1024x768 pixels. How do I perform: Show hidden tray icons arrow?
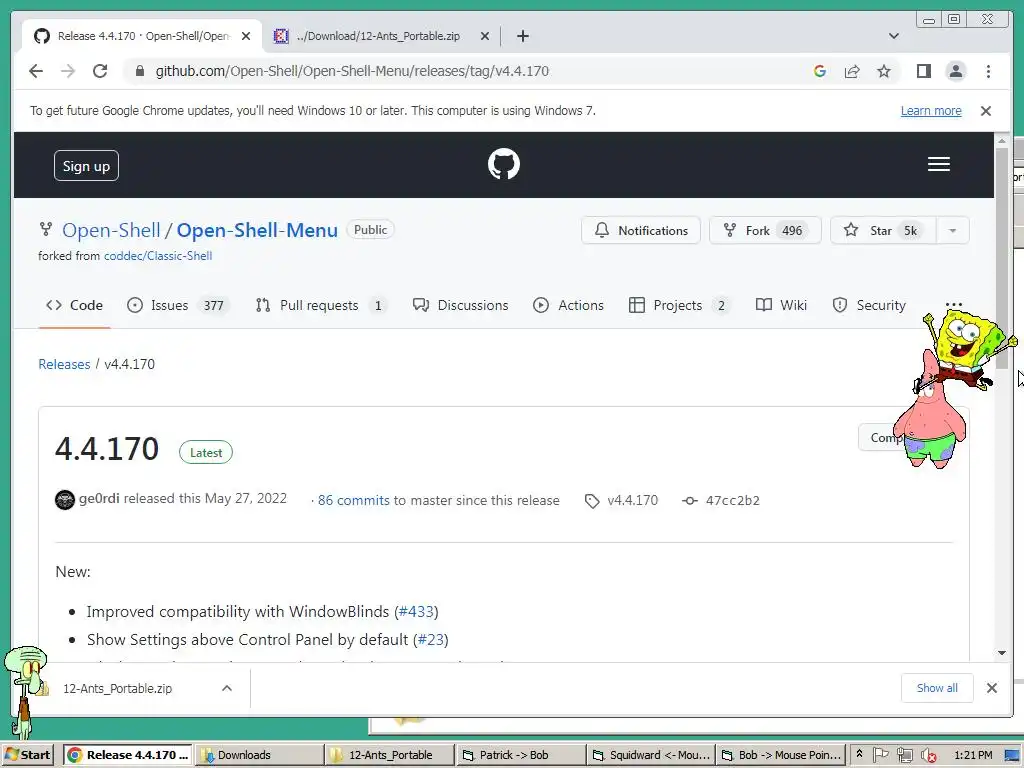pos(859,754)
